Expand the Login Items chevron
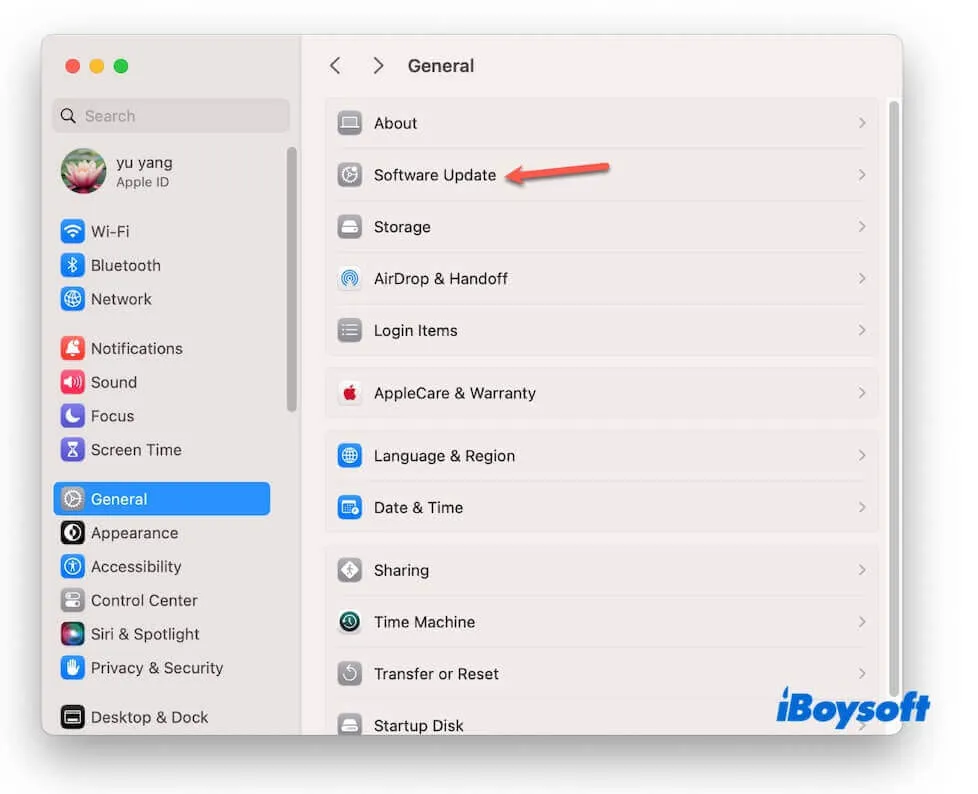 pyautogui.click(x=861, y=330)
